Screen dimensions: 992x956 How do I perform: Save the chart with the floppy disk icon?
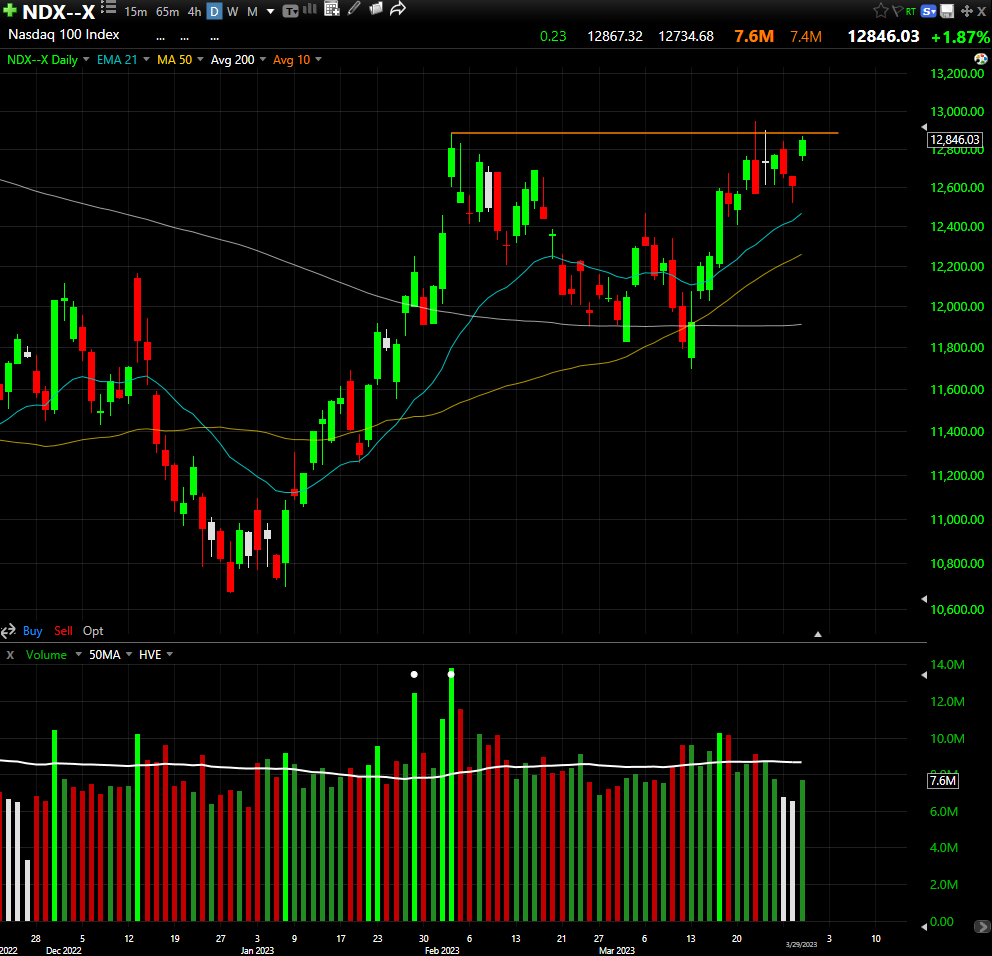947,11
